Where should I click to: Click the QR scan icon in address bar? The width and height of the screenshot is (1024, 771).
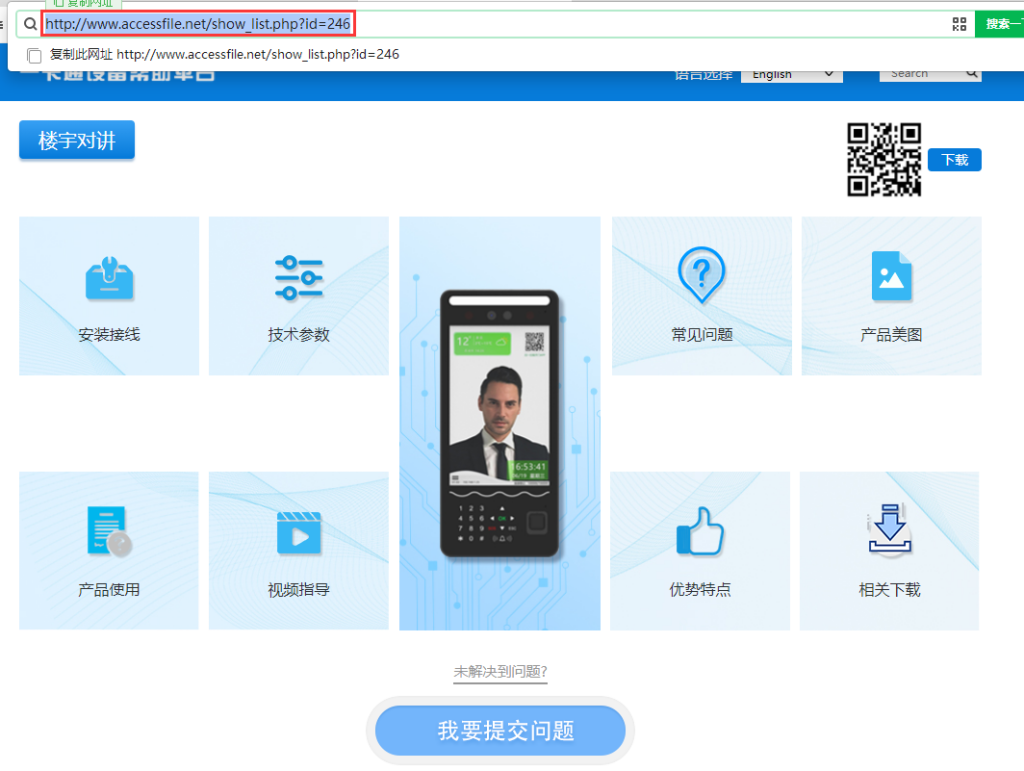959,24
